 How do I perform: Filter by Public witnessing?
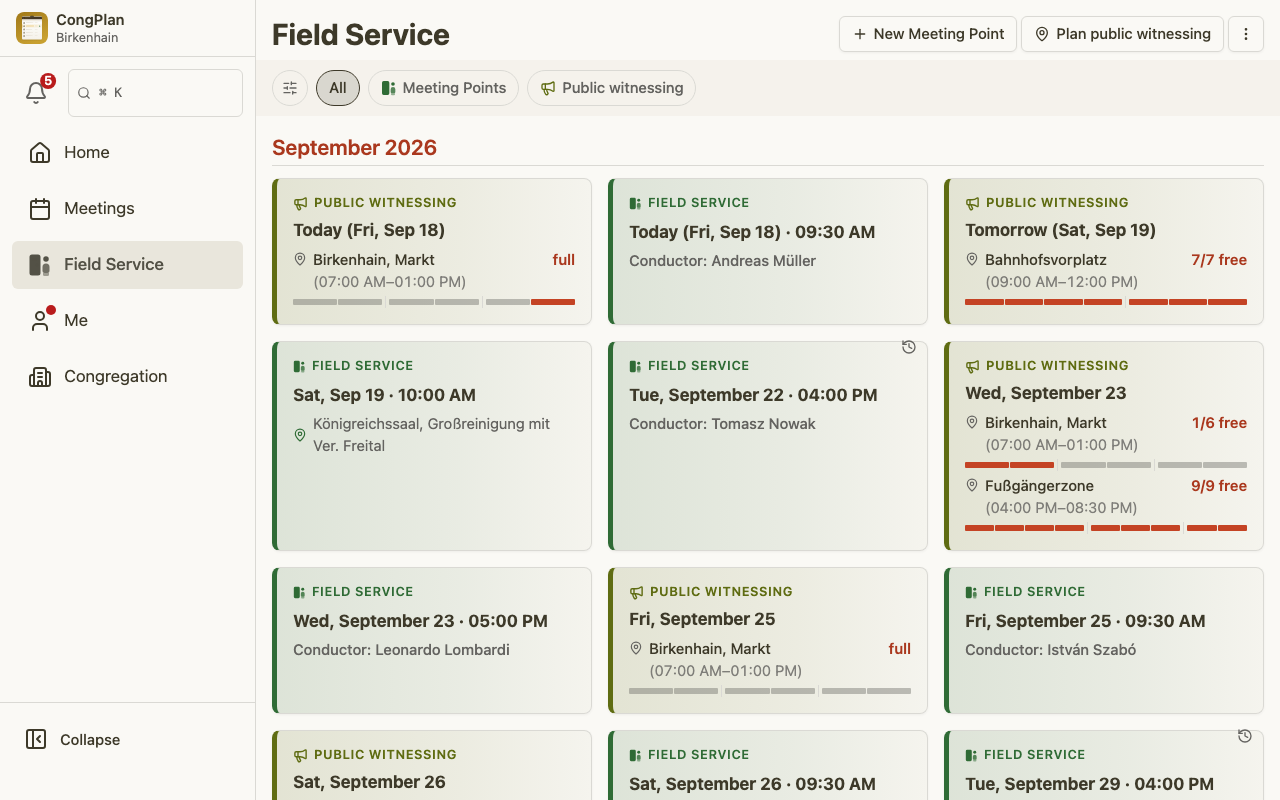[611, 88]
